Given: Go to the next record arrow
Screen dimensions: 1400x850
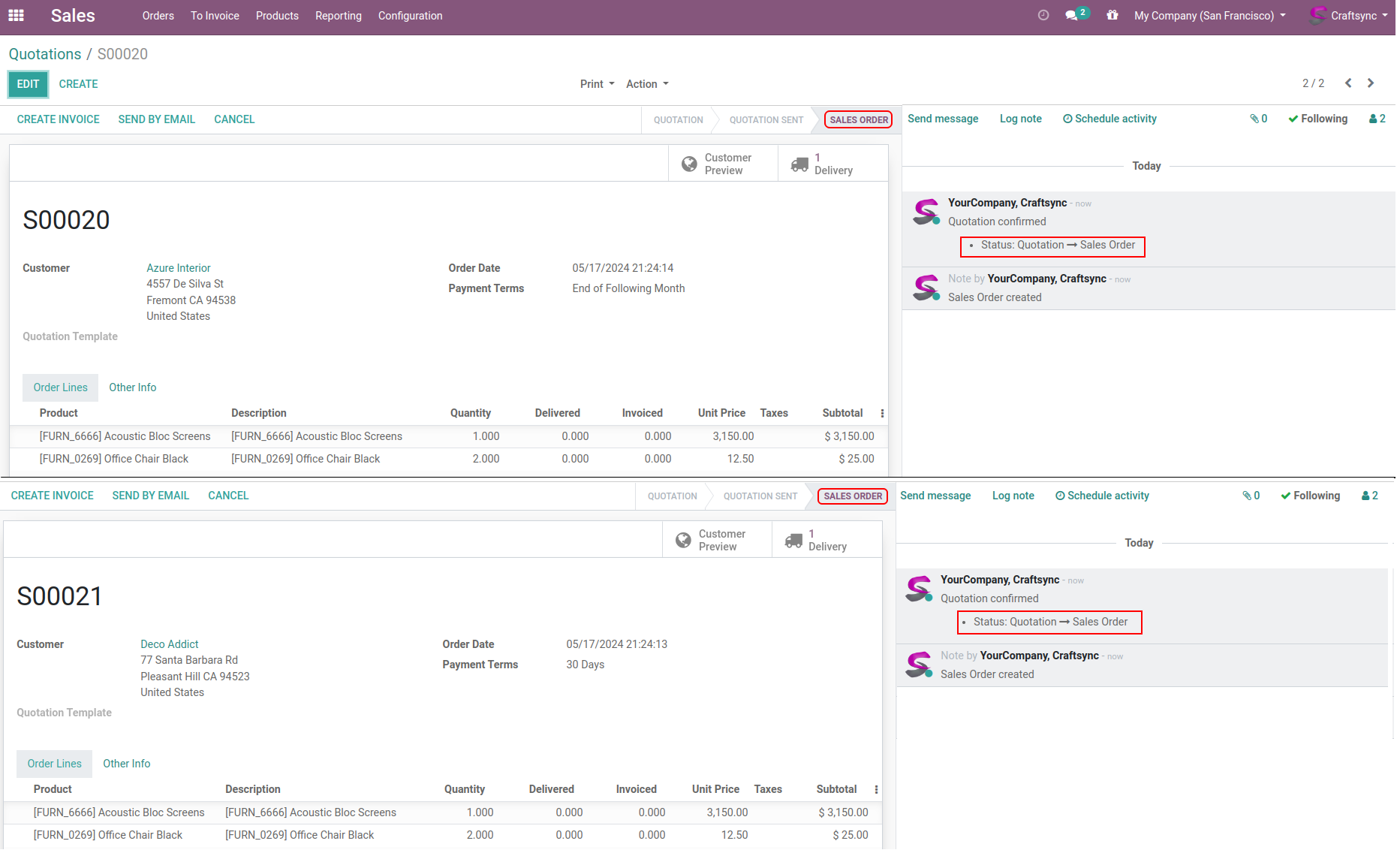Looking at the screenshot, I should point(1371,83).
